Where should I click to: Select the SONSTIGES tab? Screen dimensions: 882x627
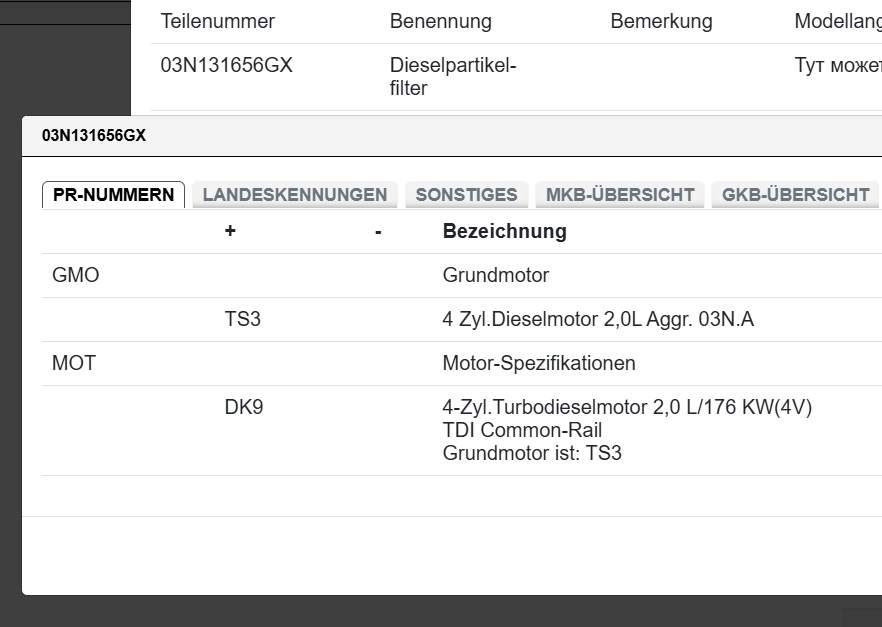(x=466, y=195)
